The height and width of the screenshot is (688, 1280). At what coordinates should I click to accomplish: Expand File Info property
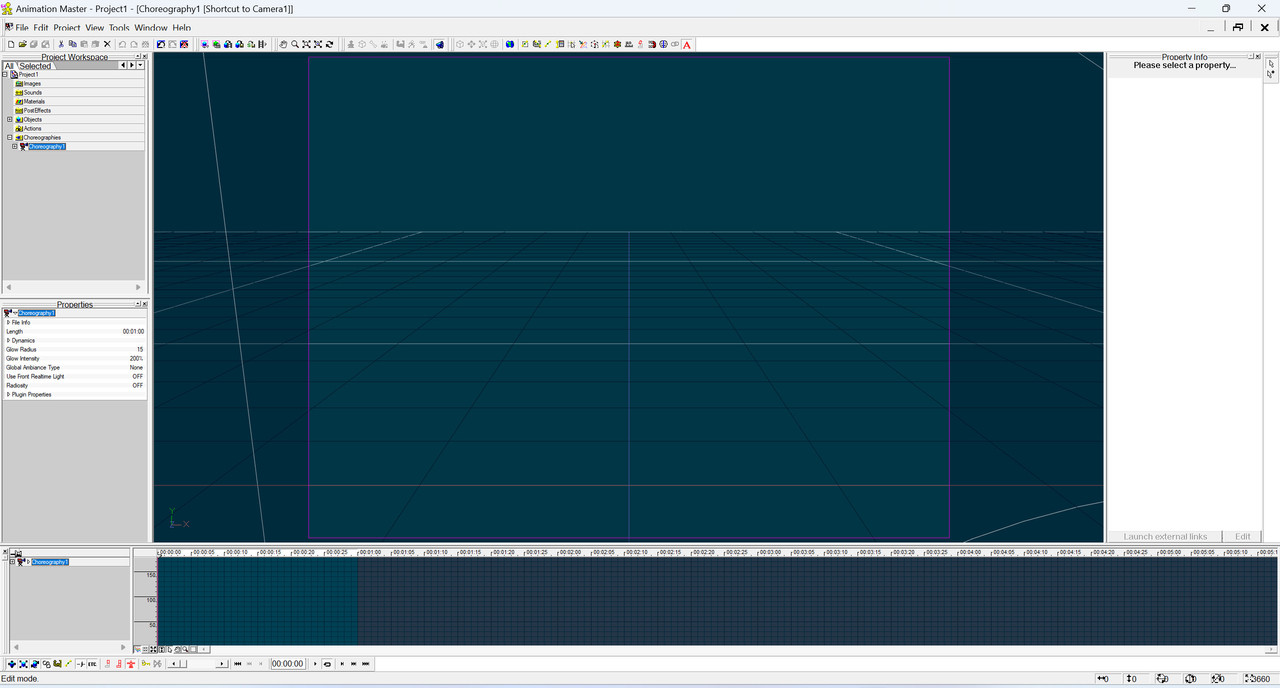9,322
